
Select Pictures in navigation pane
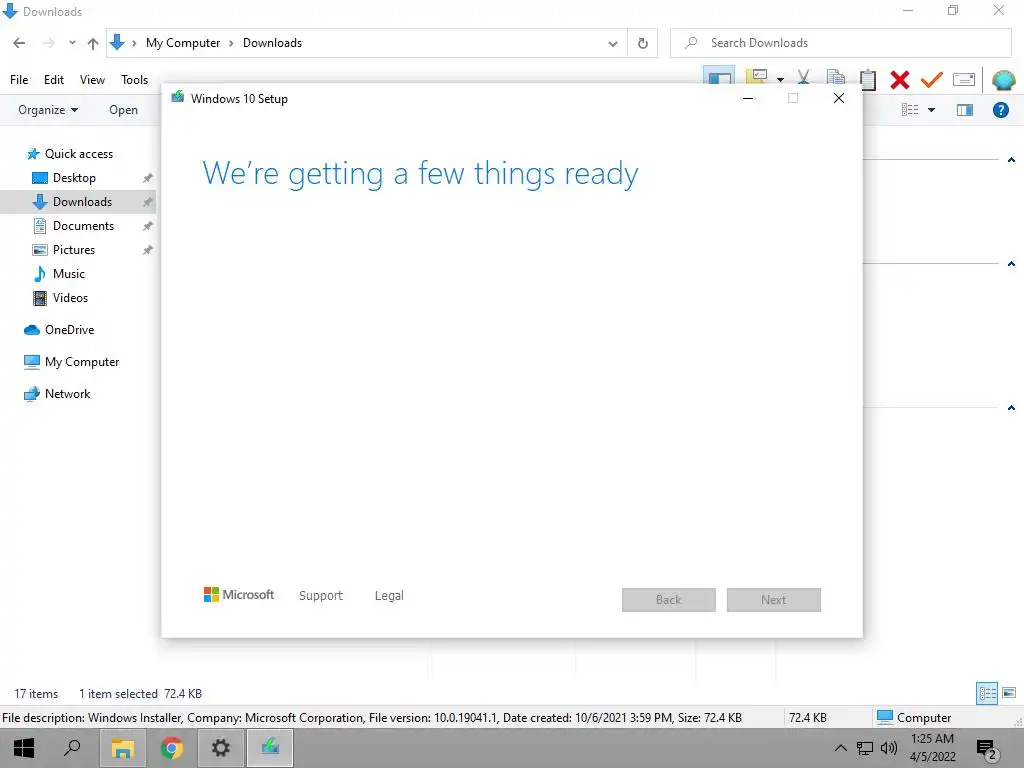click(74, 249)
